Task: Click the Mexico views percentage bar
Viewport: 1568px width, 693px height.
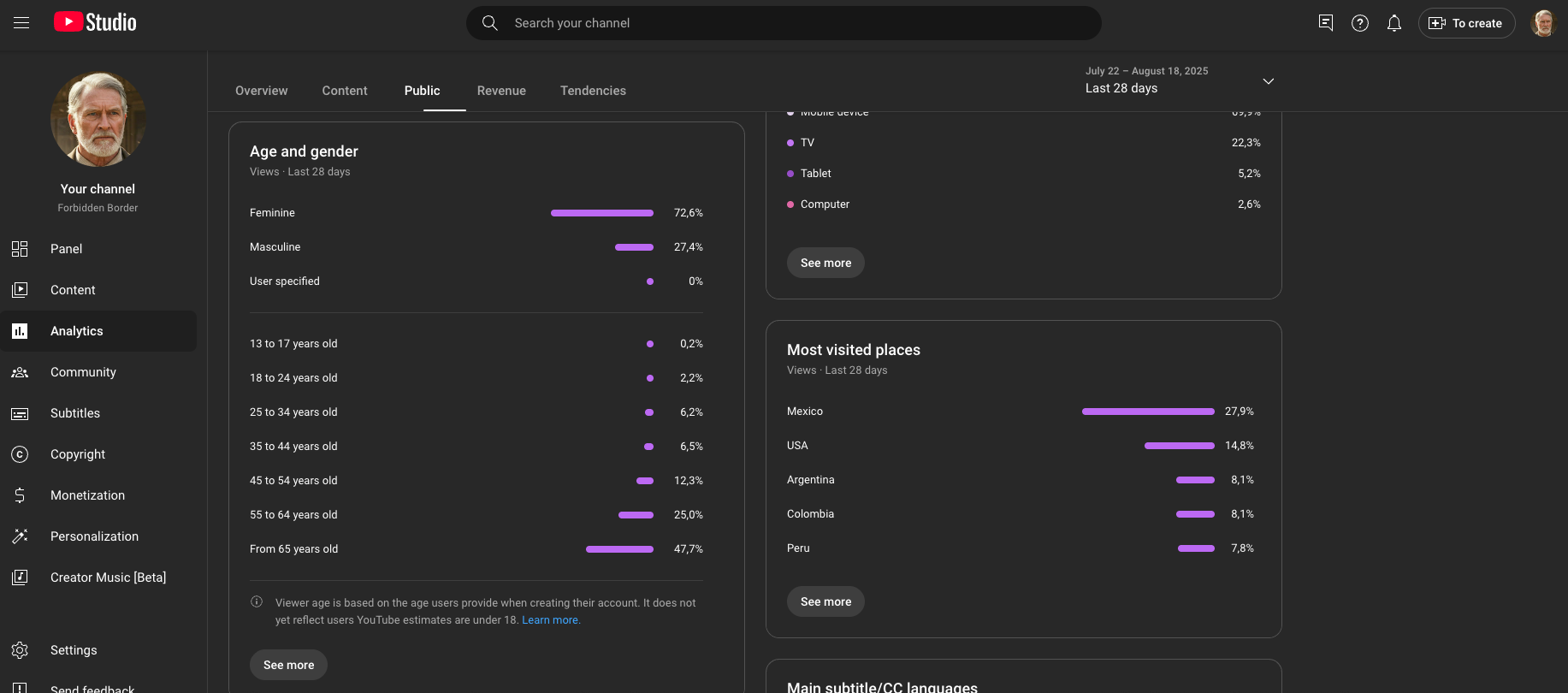Action: pyautogui.click(x=1147, y=412)
